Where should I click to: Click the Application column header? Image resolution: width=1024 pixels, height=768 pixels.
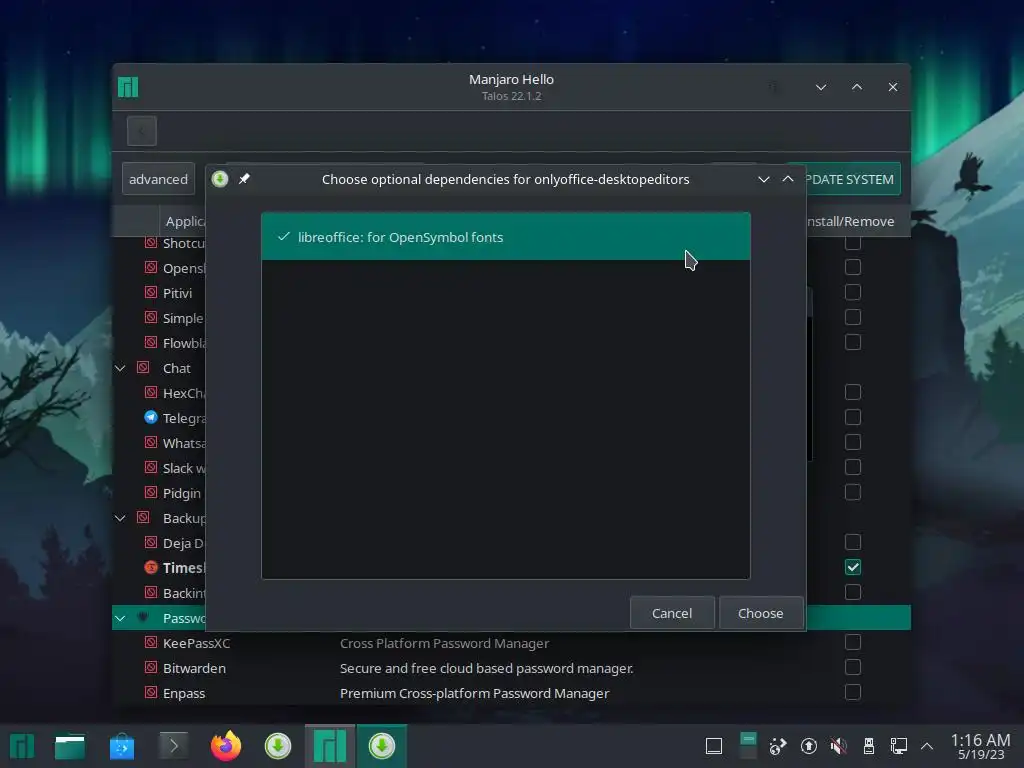click(185, 221)
